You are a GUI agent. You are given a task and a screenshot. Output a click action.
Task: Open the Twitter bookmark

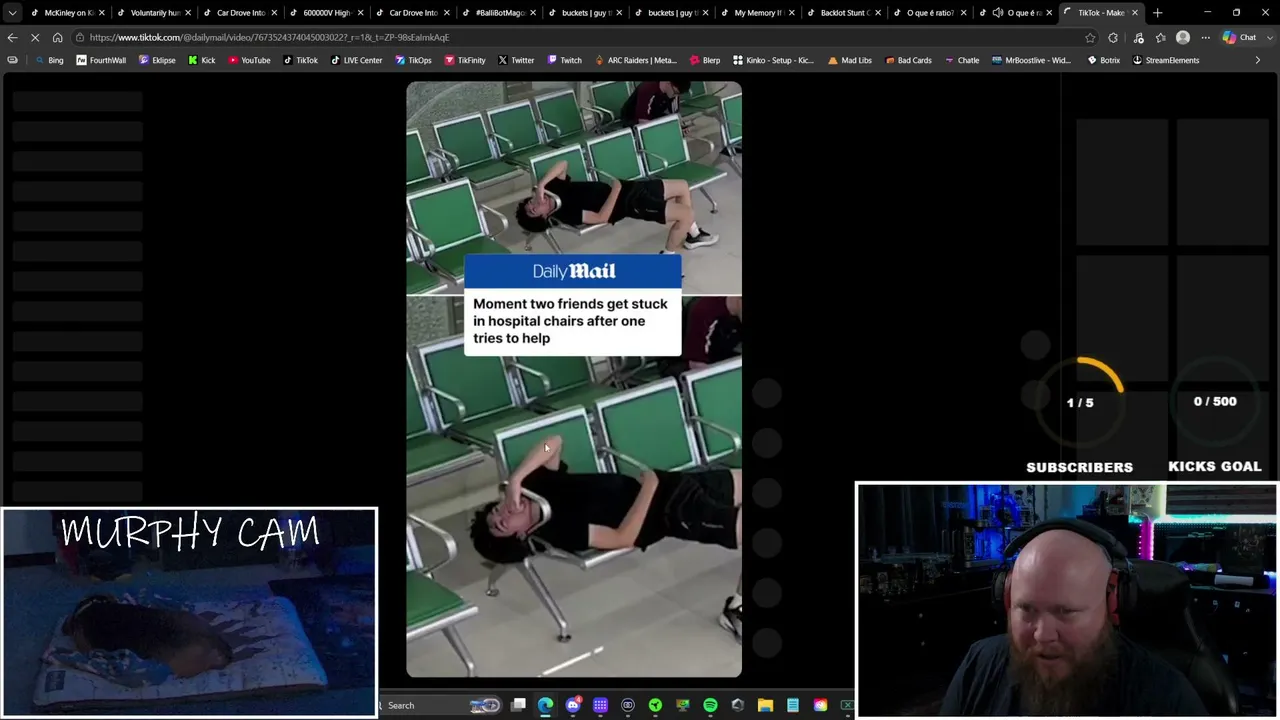(x=516, y=60)
